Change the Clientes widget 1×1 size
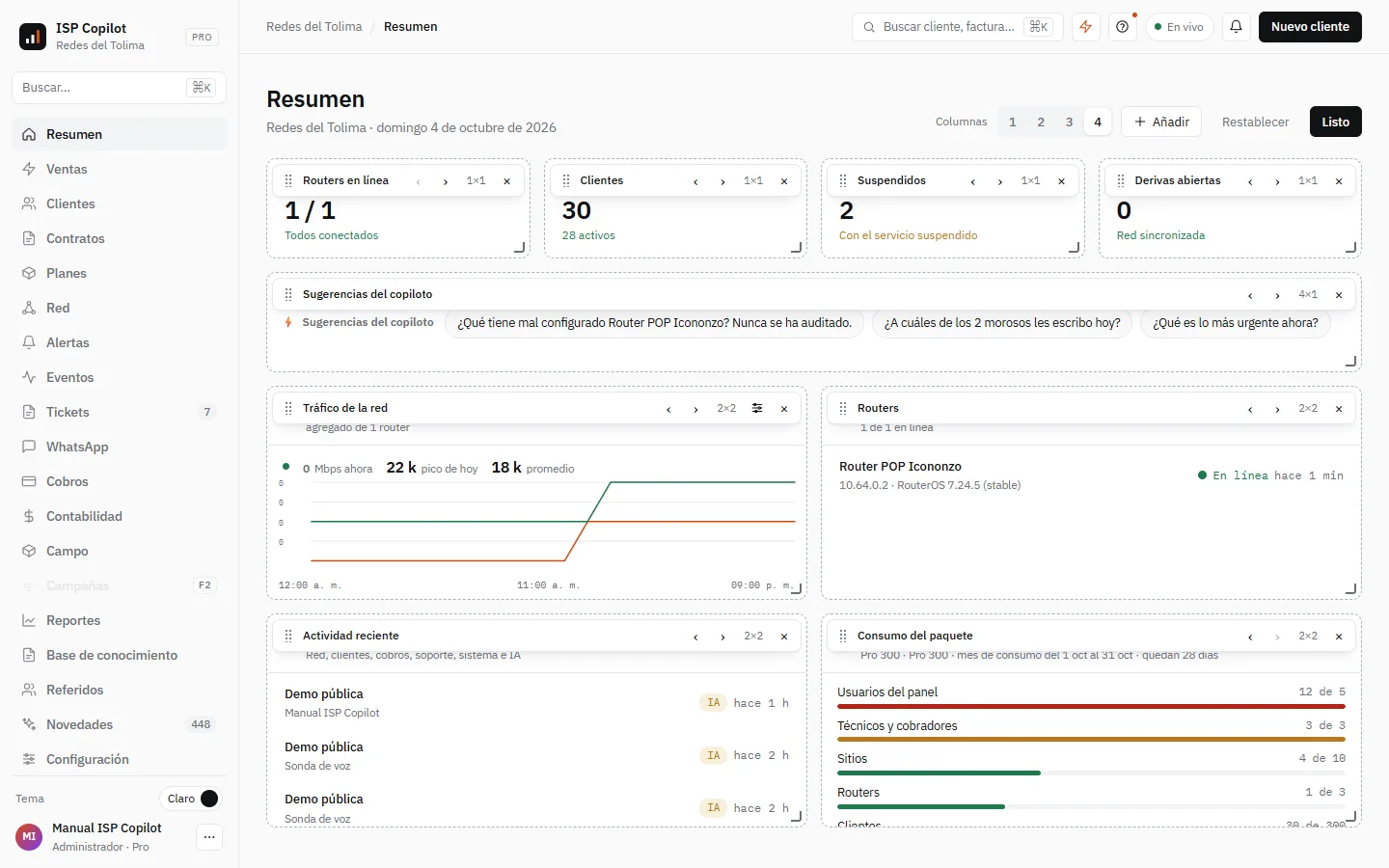The image size is (1389, 868). tap(753, 181)
